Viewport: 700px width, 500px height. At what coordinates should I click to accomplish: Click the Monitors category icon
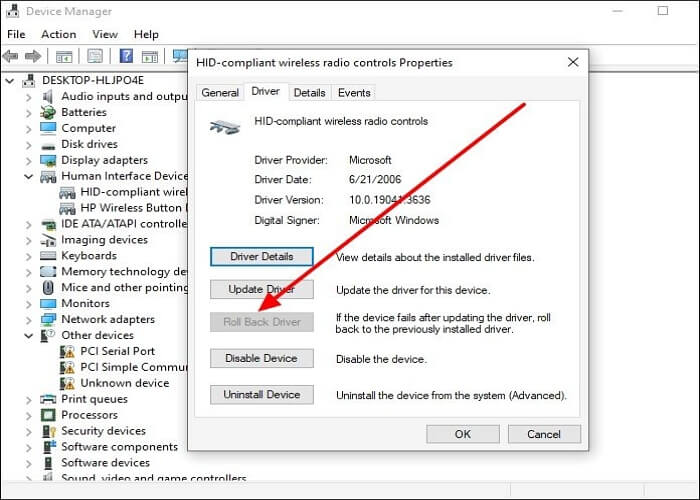[x=48, y=304]
